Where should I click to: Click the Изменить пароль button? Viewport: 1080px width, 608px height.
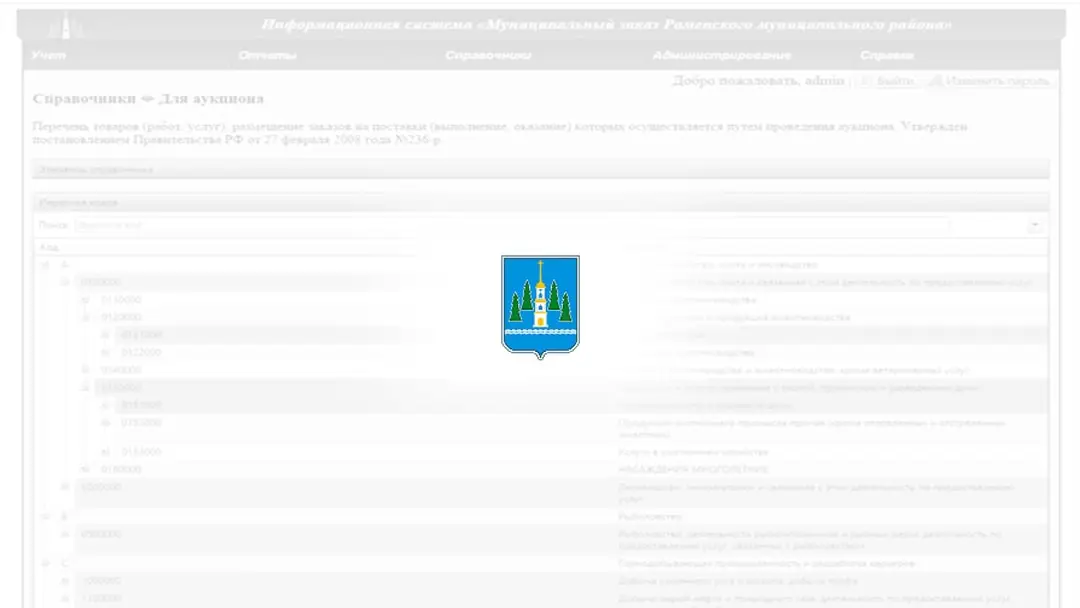tap(990, 81)
